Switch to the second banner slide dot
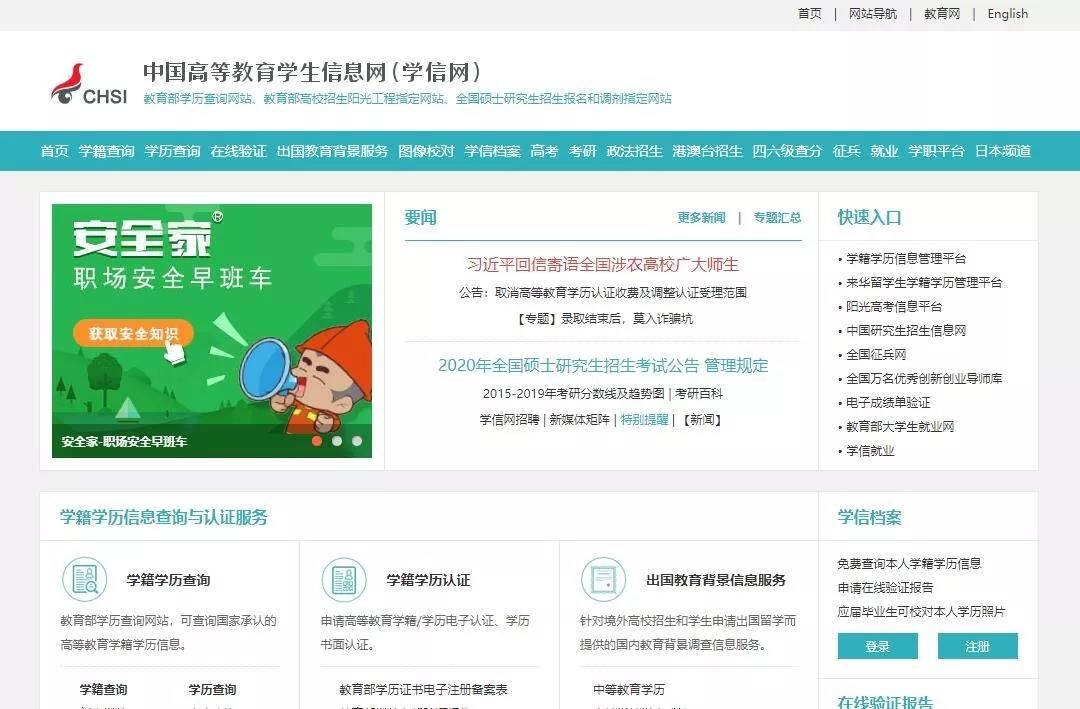 [x=337, y=440]
